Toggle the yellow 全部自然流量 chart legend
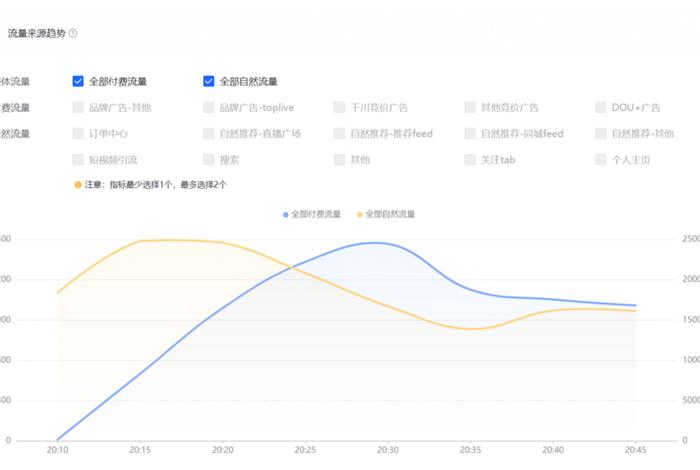The image size is (700, 470). click(x=386, y=214)
